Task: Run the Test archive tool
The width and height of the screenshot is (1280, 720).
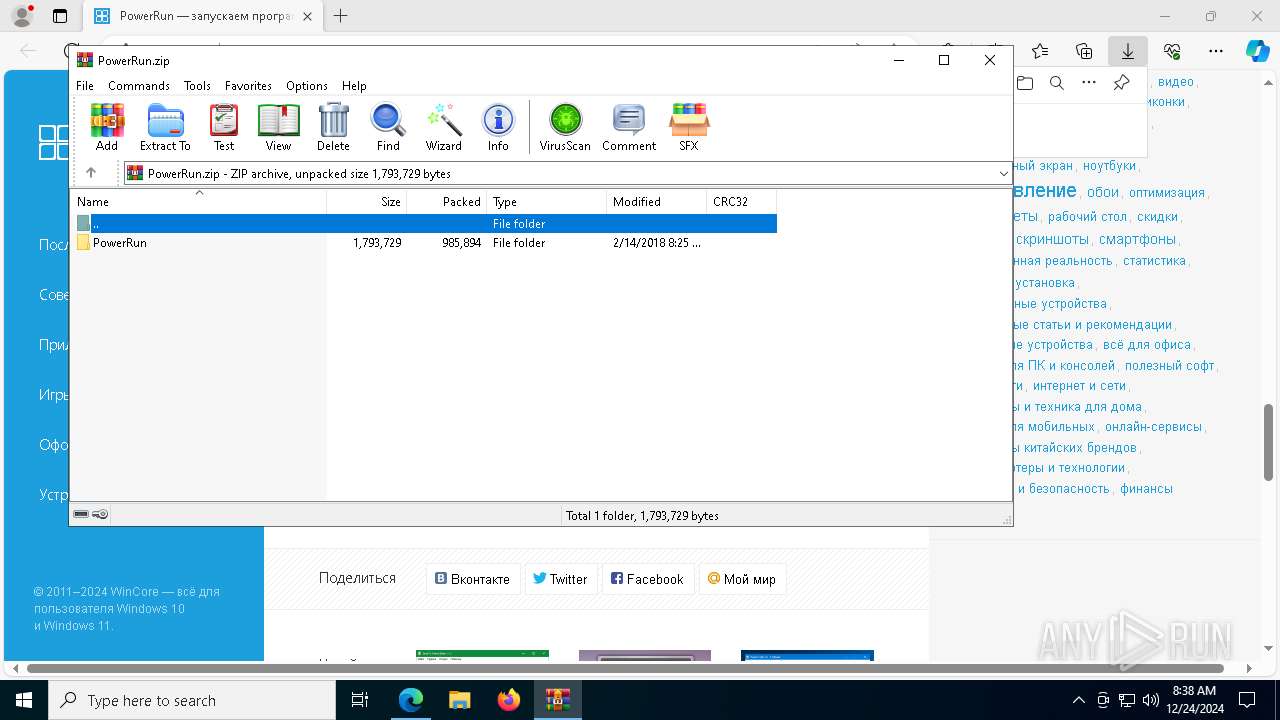Action: pyautogui.click(x=224, y=127)
